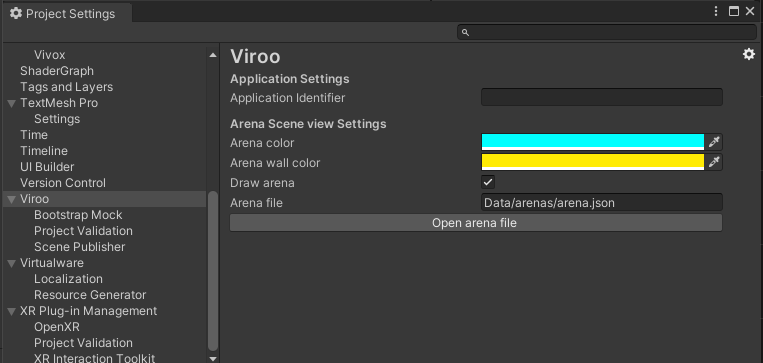Click the Draw arena label
This screenshot has height=363, width=763.
click(262, 183)
